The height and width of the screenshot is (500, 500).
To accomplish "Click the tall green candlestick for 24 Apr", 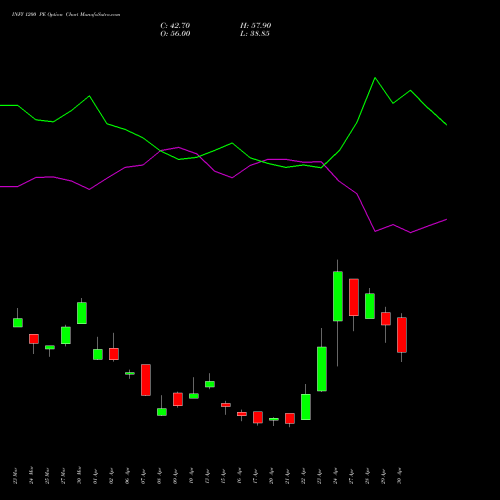I will click(x=338, y=296).
